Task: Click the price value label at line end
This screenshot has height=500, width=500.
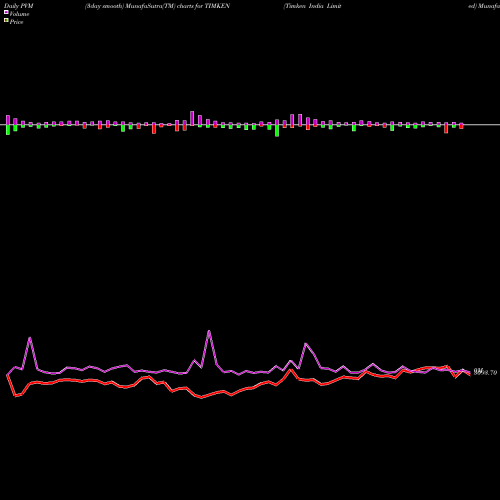Action: point(485,372)
